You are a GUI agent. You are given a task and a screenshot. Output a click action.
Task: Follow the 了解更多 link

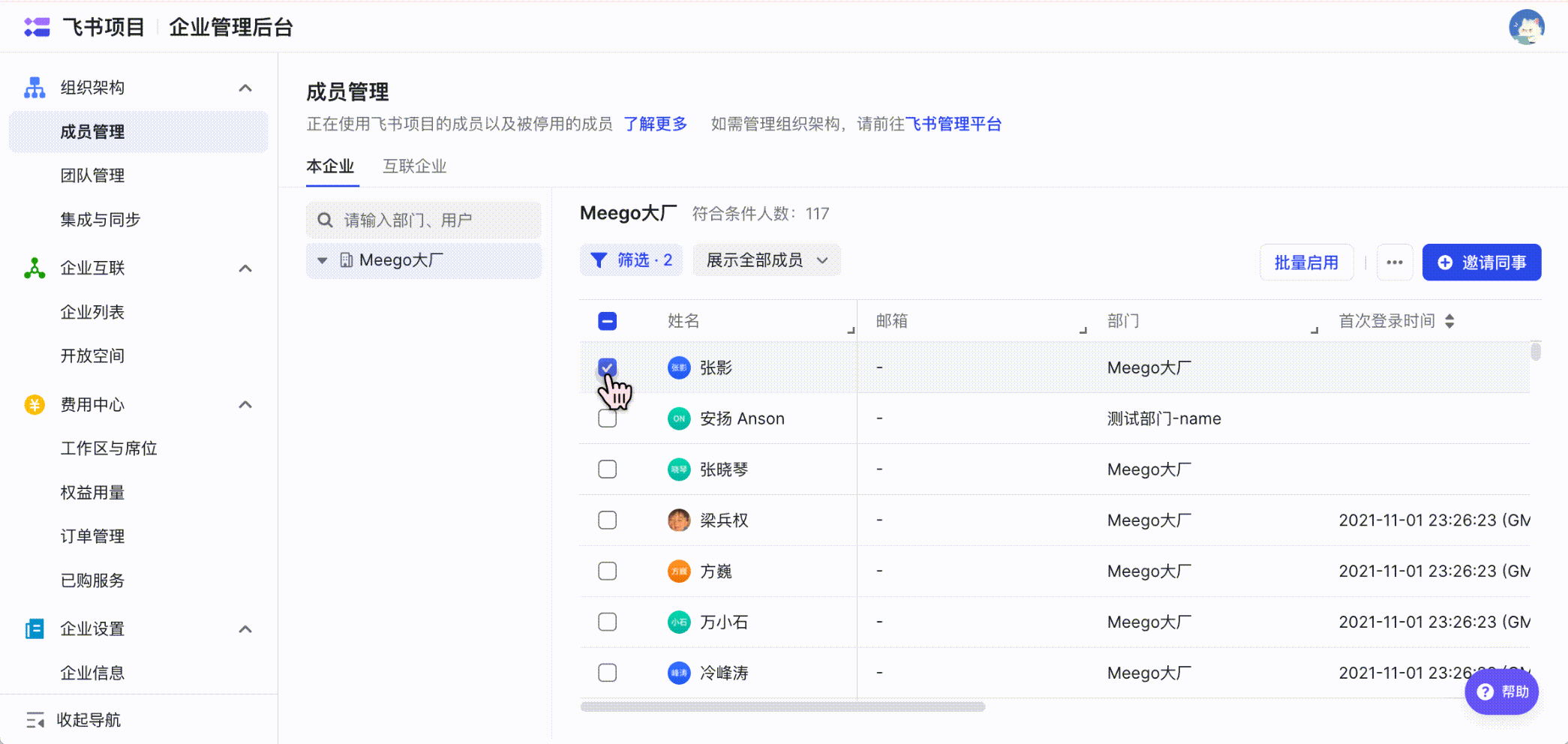pos(656,124)
